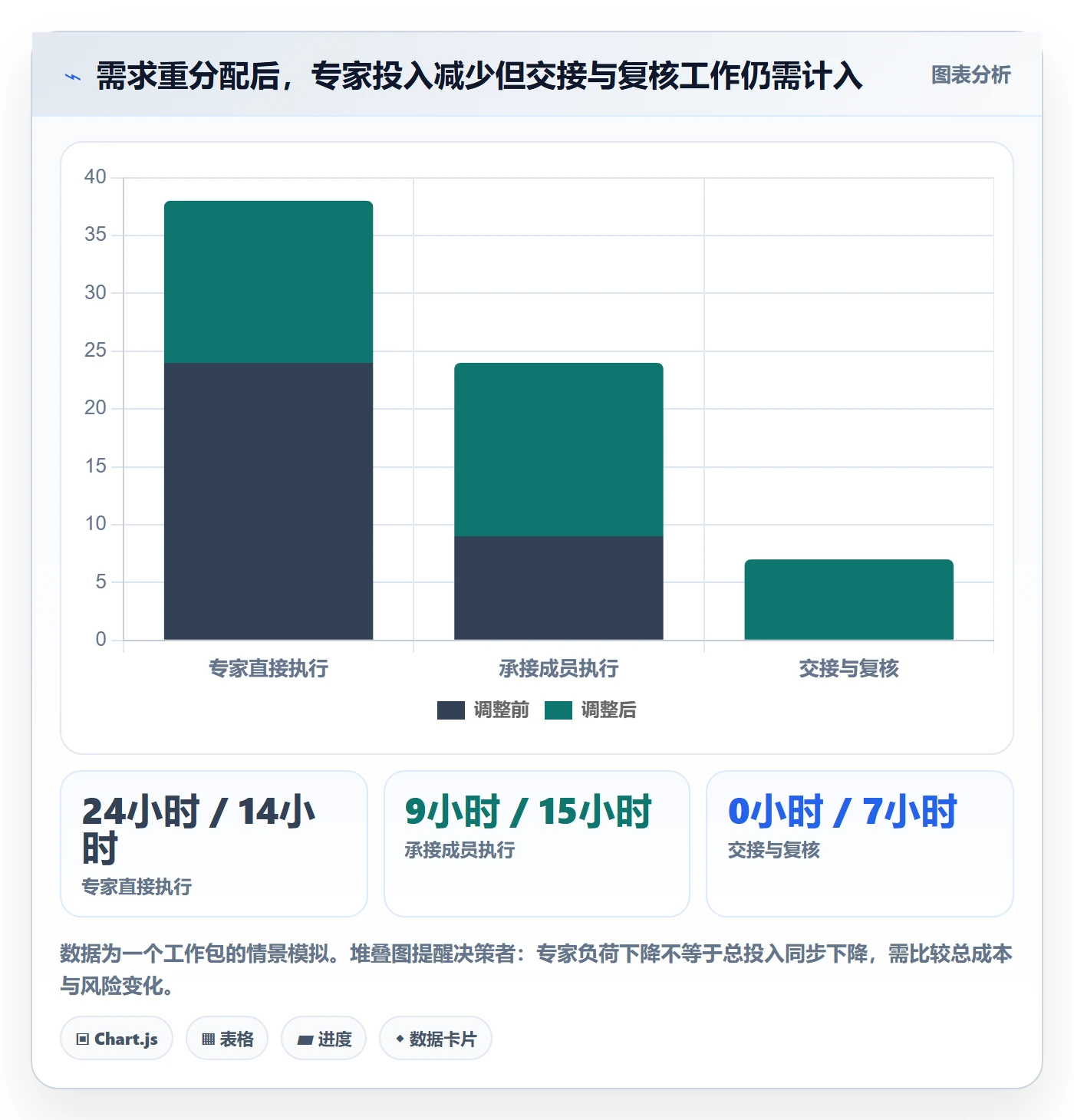
Task: Click the 专家直接执行 x-axis label
Action: pyautogui.click(x=268, y=669)
